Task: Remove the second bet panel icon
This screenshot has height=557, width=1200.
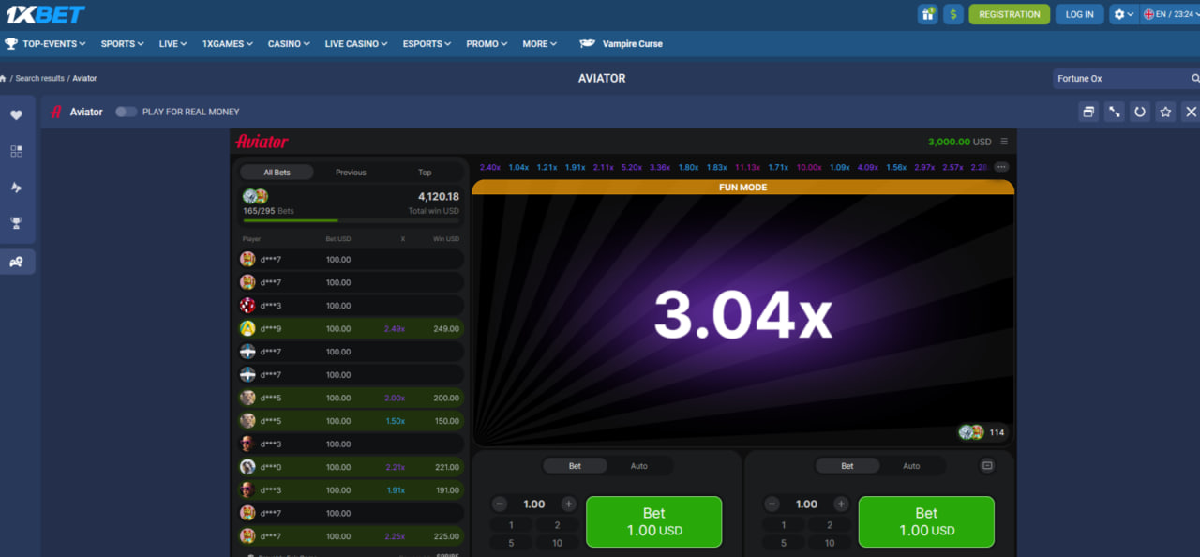Action: (987, 465)
